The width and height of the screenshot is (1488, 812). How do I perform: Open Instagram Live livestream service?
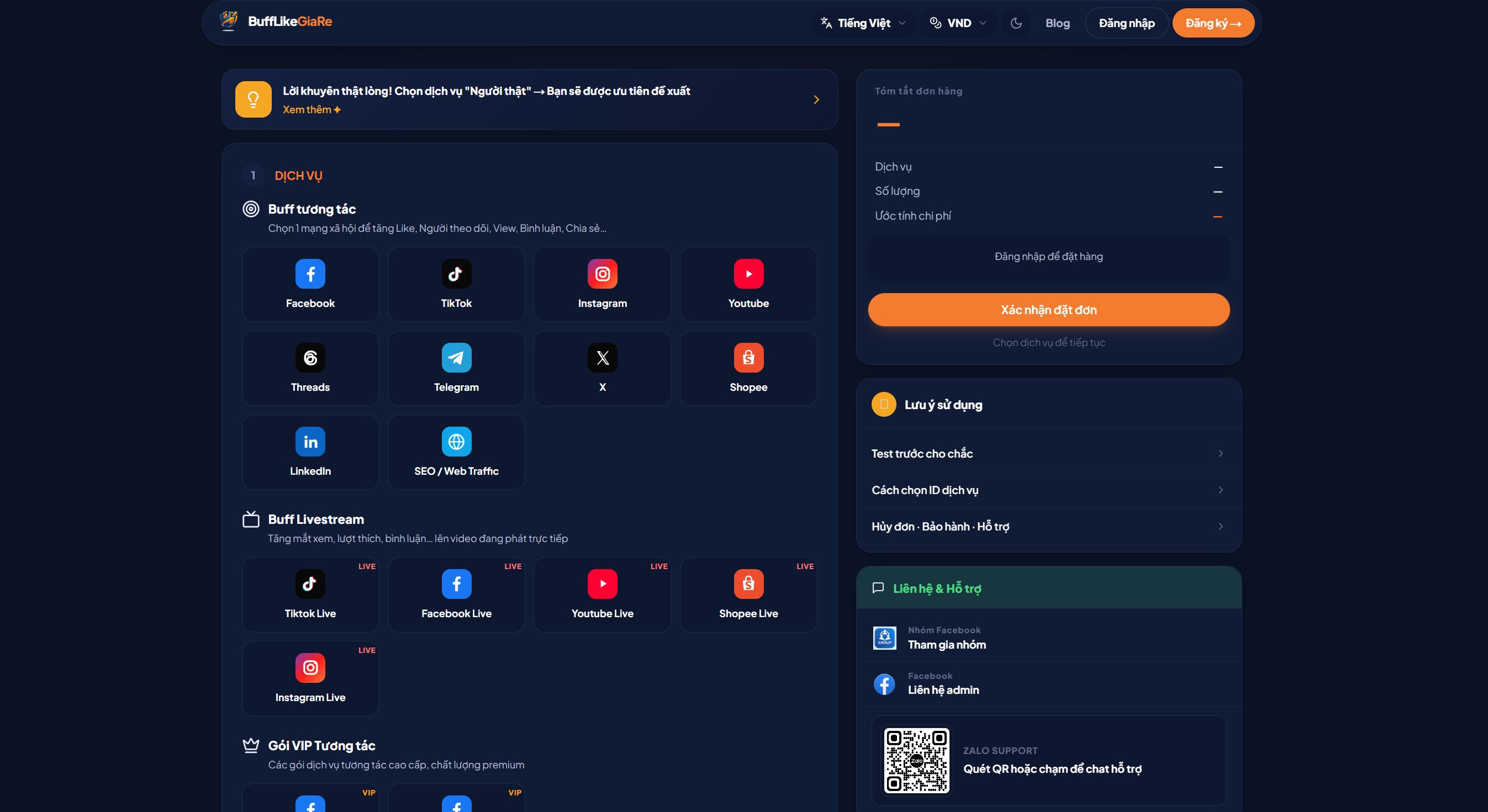click(x=310, y=678)
